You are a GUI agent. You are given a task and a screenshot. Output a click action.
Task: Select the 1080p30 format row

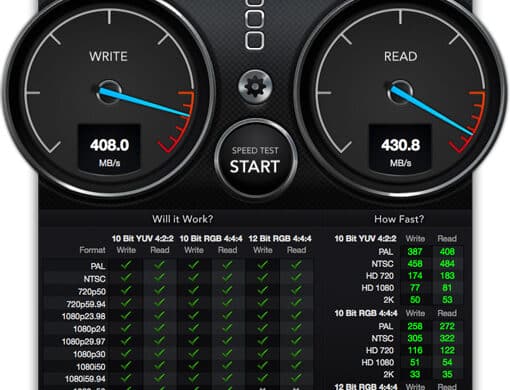click(x=89, y=354)
